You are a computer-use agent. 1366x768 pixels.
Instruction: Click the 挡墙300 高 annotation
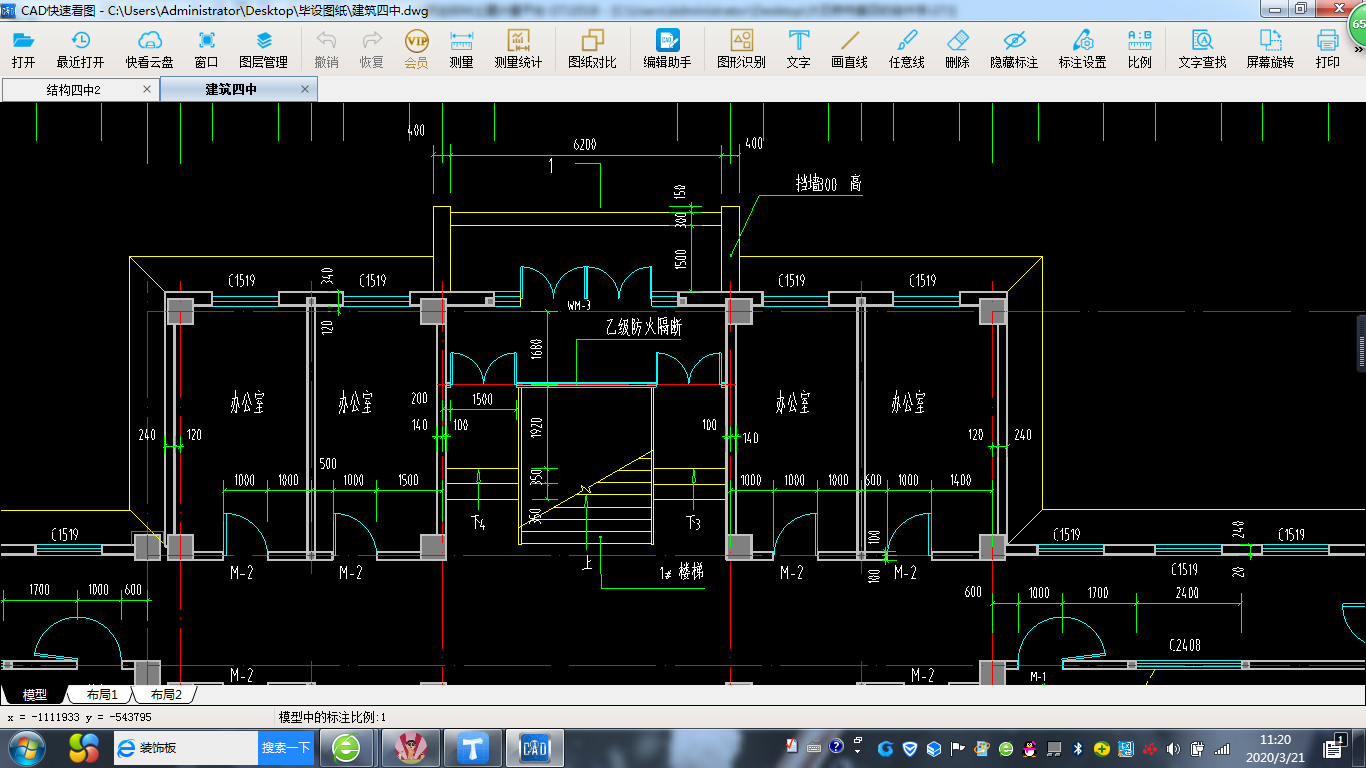click(x=829, y=184)
